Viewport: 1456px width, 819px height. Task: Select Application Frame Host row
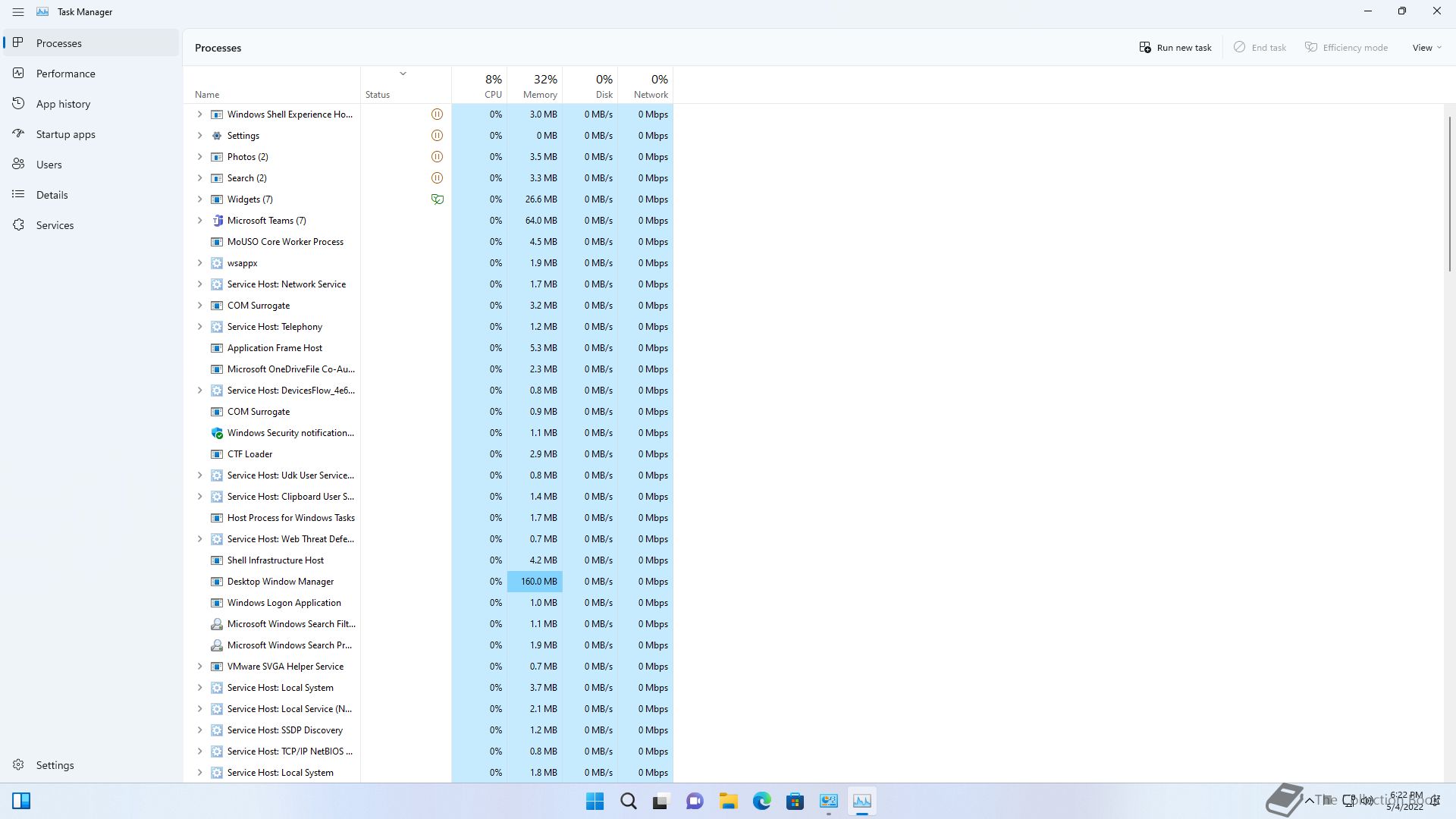click(x=428, y=348)
